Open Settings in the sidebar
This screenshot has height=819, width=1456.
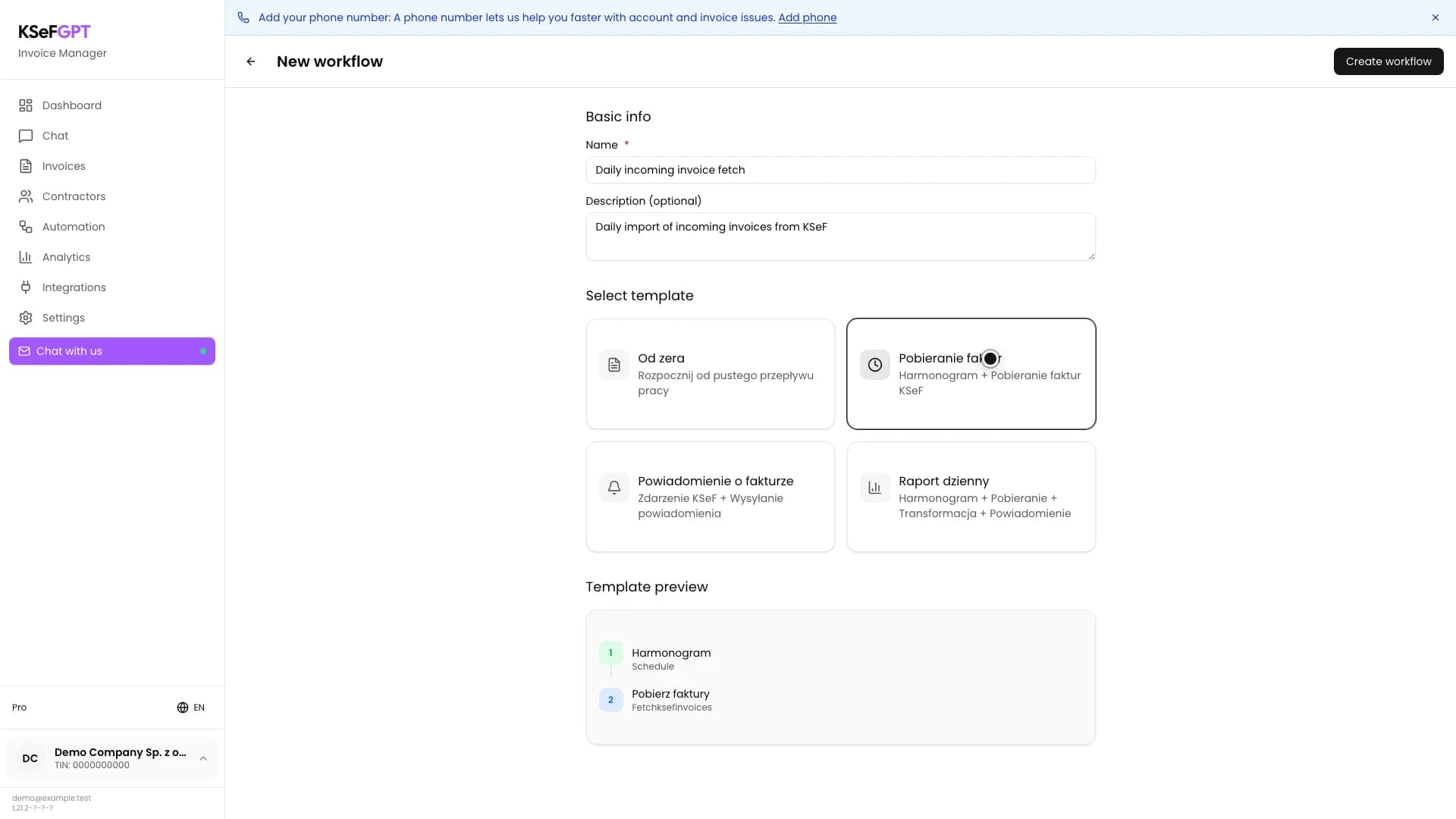click(x=112, y=318)
